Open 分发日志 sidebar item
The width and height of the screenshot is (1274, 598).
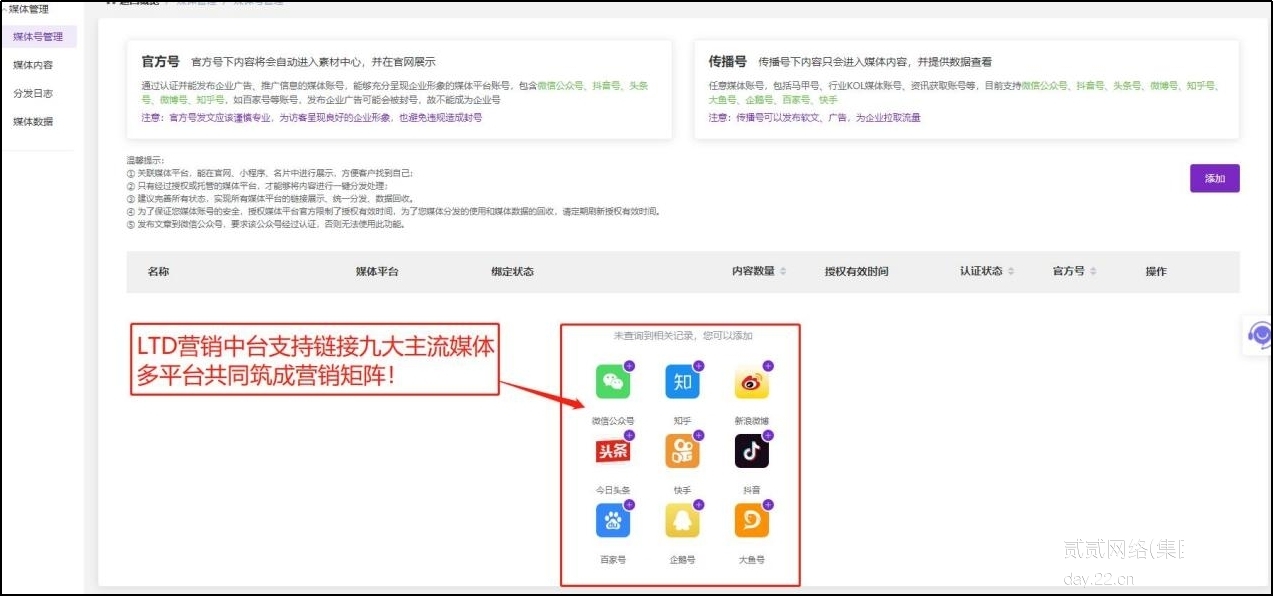[33, 93]
